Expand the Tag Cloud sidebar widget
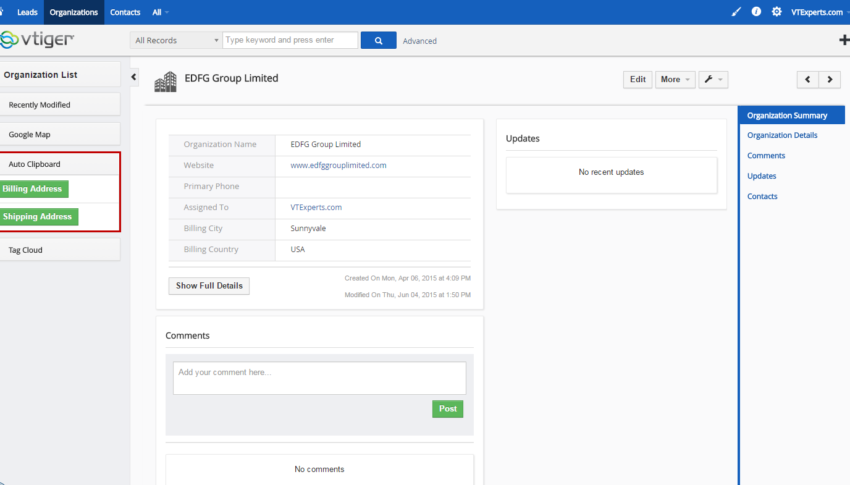This screenshot has height=485, width=850. 60,250
